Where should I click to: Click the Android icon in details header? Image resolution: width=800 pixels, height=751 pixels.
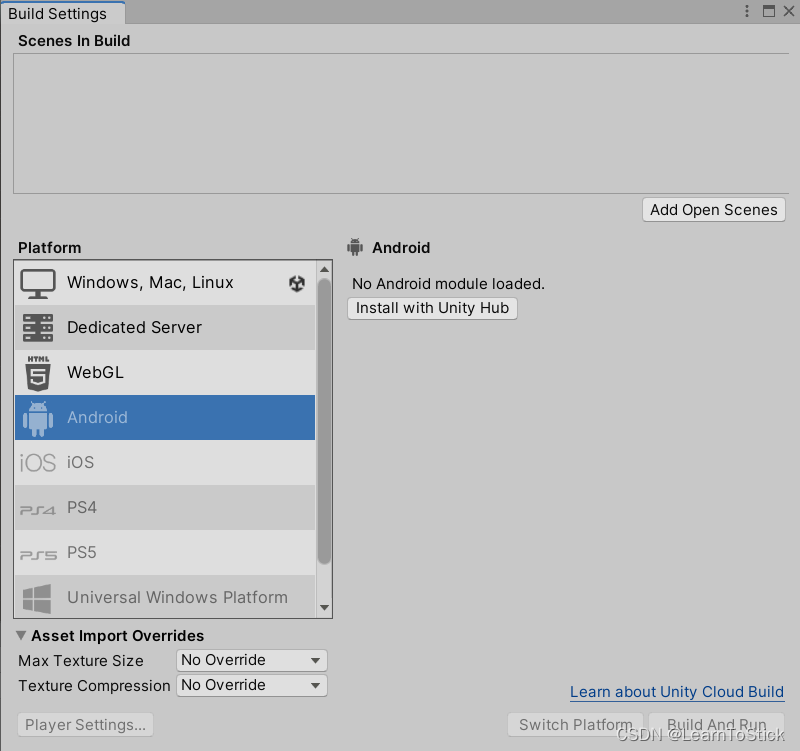pos(355,247)
